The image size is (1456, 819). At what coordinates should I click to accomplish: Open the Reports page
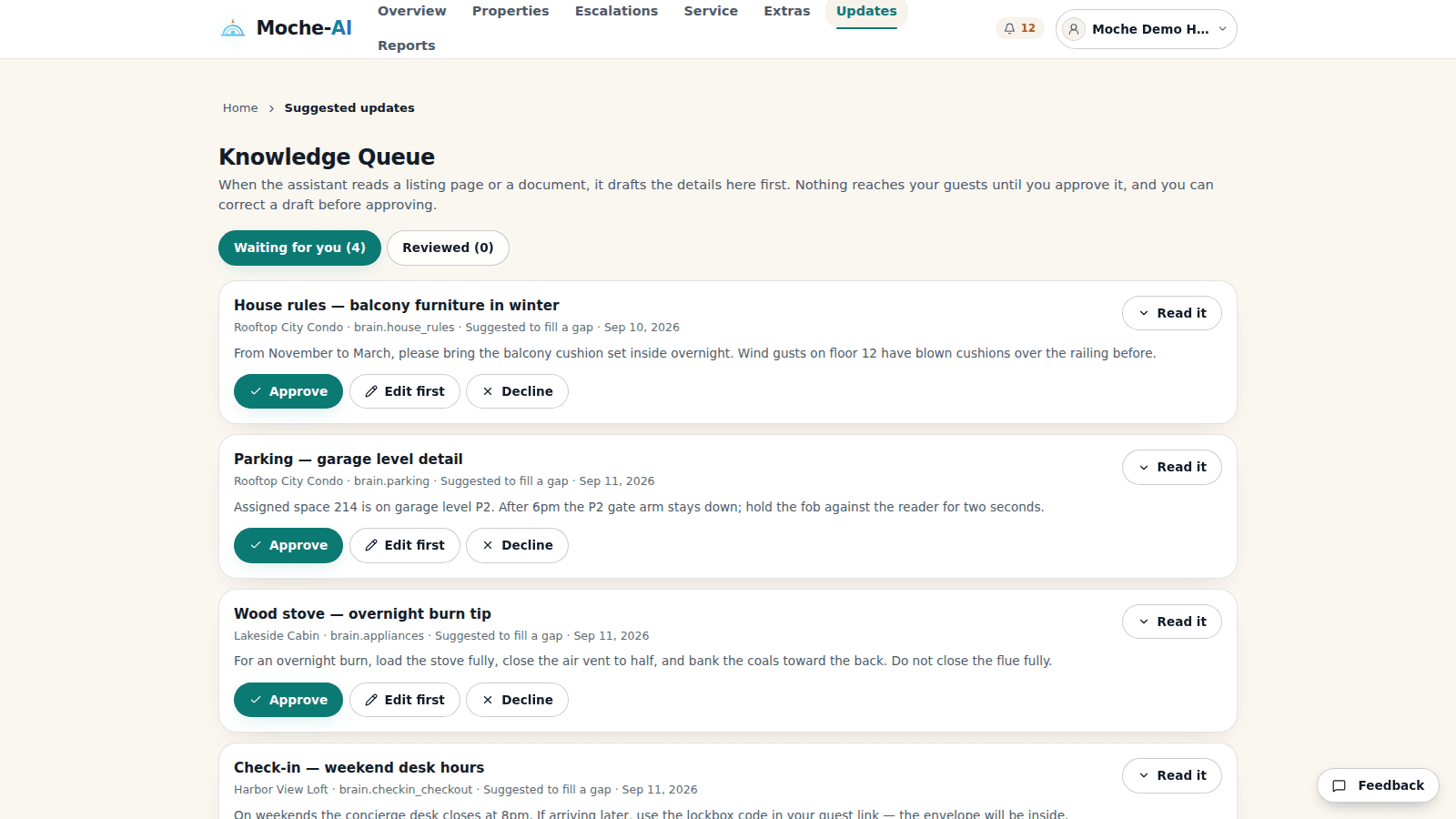click(406, 45)
